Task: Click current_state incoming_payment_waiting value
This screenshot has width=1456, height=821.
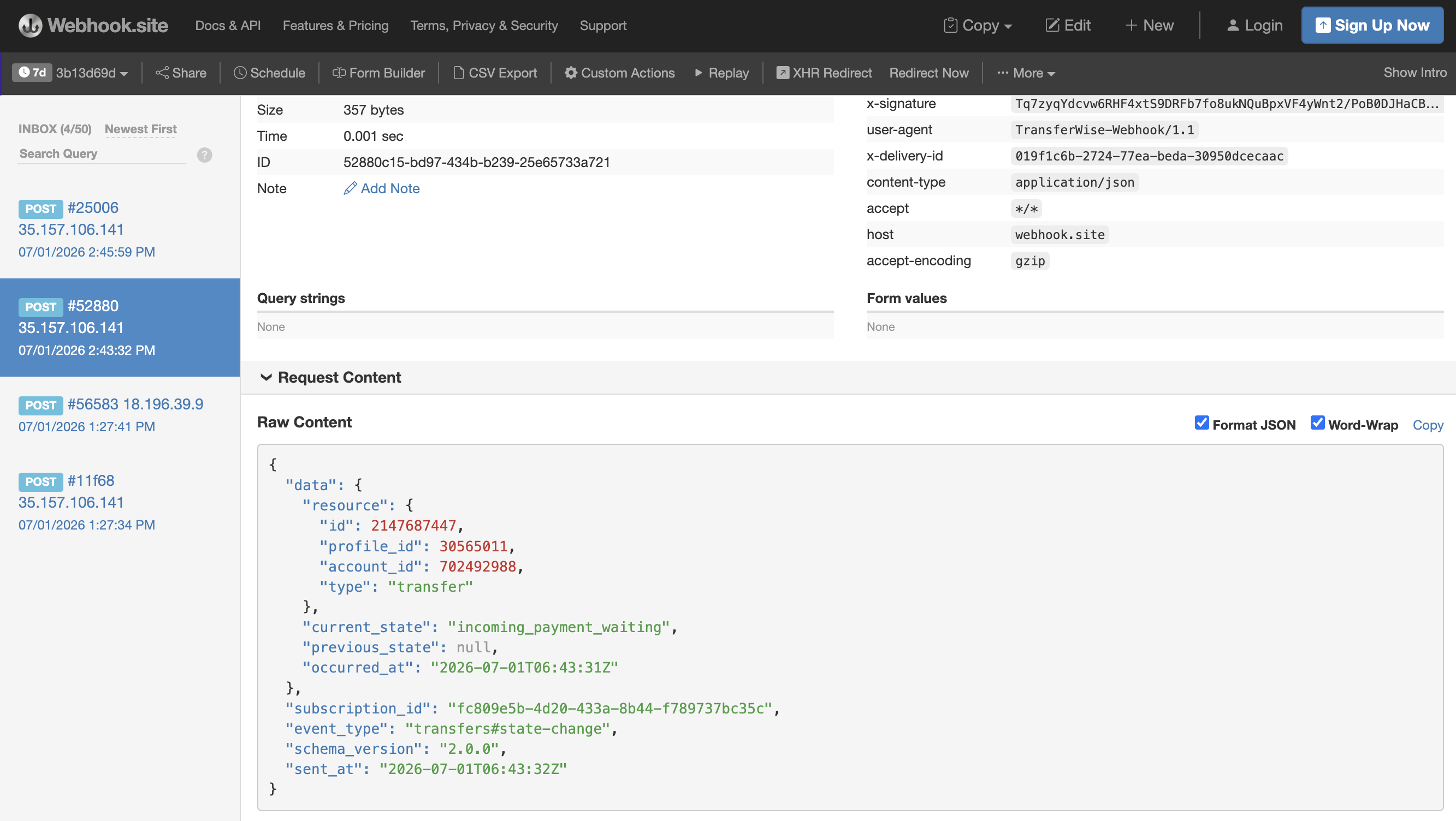Action: pos(559,627)
